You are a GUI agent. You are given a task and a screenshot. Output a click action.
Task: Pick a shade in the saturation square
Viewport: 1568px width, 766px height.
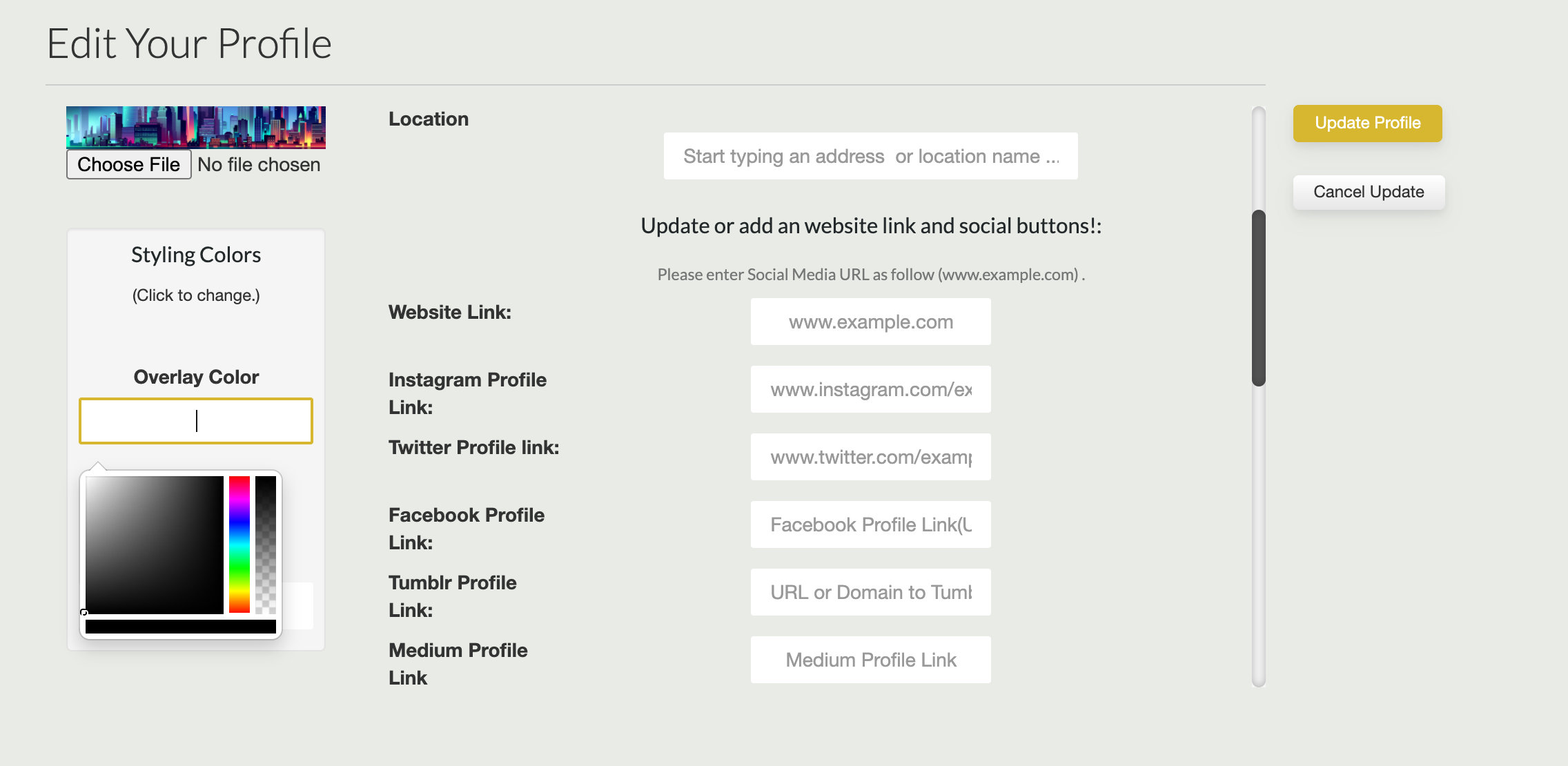tap(155, 544)
